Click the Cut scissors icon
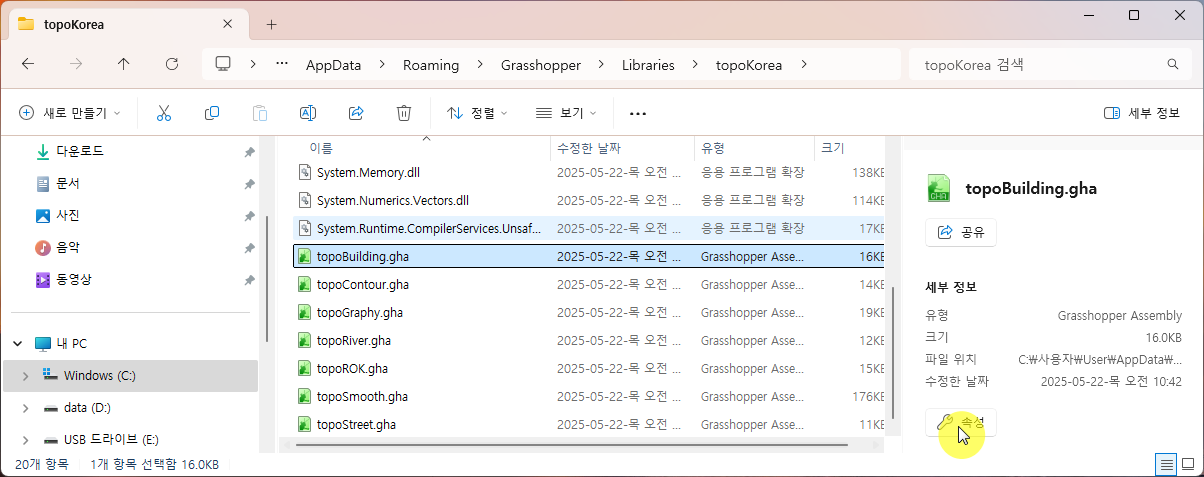Screen dimensions: 1204x477 click(x=164, y=113)
